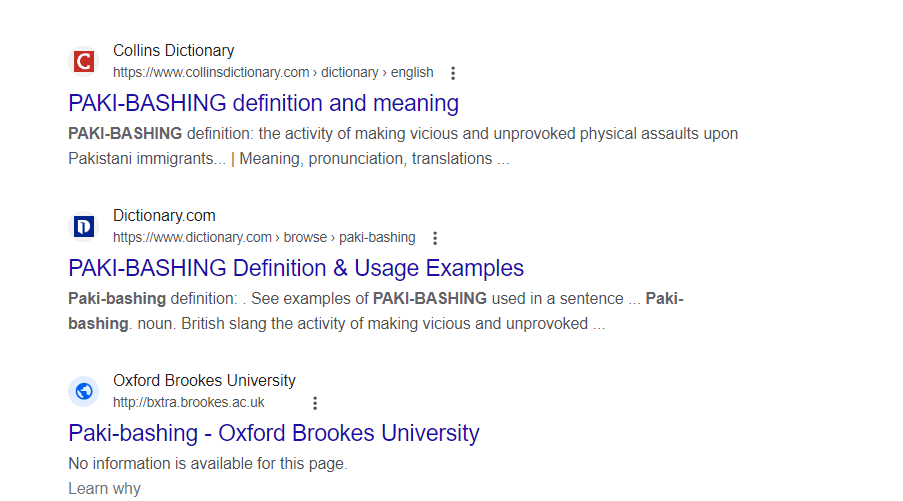Click the dictionary.com browse URL breadcrumb
903x501 pixels.
(x=264, y=237)
